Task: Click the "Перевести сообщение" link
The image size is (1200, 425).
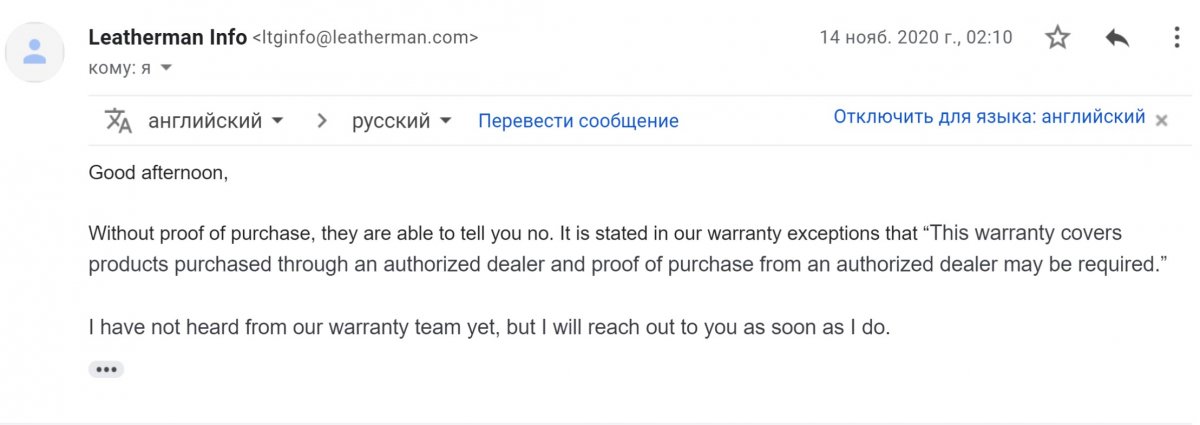Action: tap(578, 121)
